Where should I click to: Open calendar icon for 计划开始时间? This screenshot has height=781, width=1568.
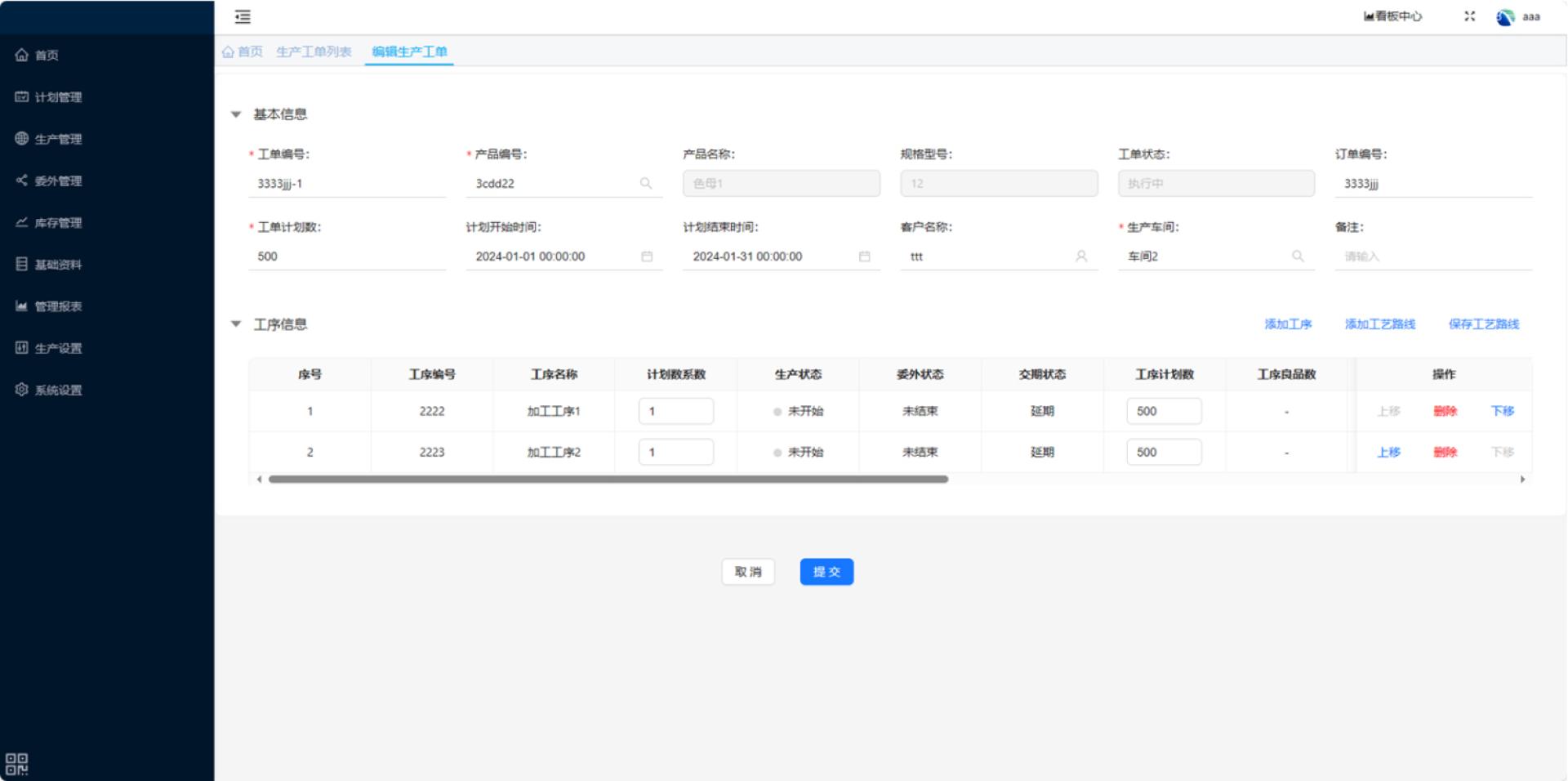(647, 257)
